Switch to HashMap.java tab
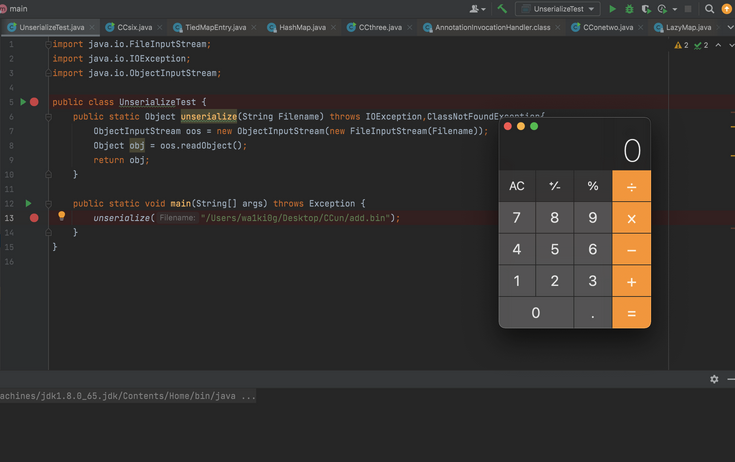735x462 pixels. pyautogui.click(x=302, y=27)
